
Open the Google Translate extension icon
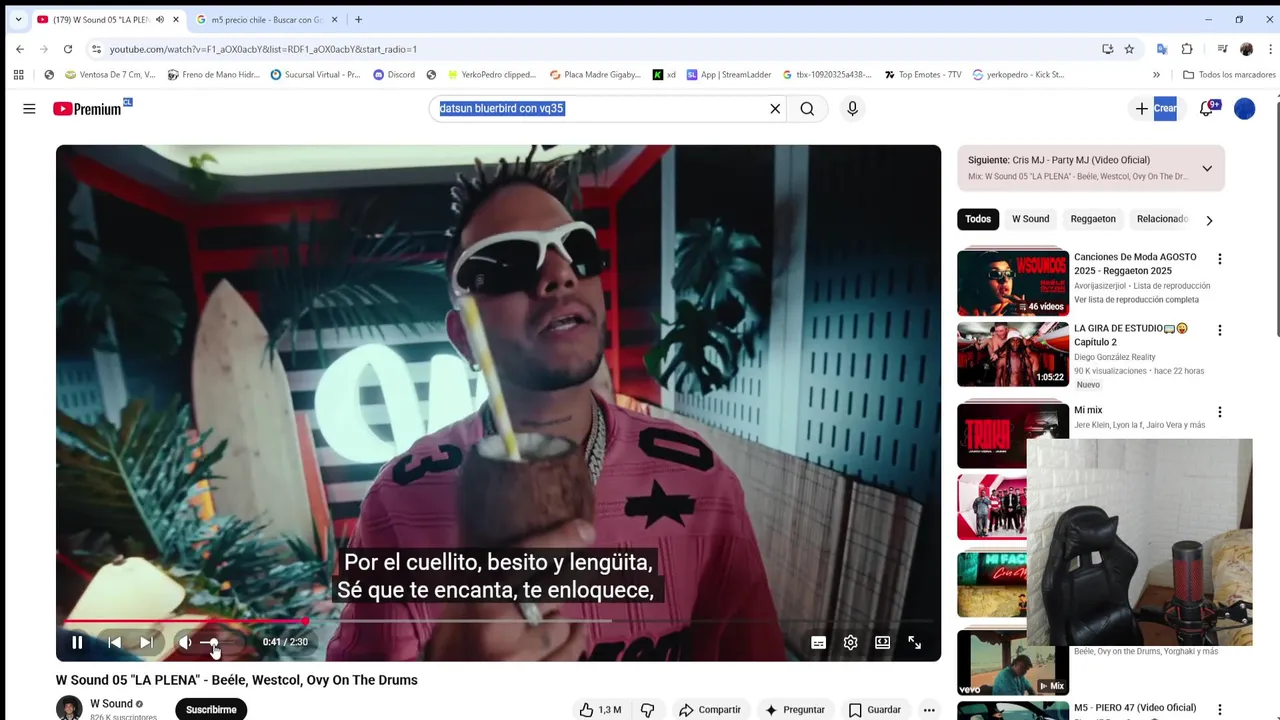coord(1161,49)
